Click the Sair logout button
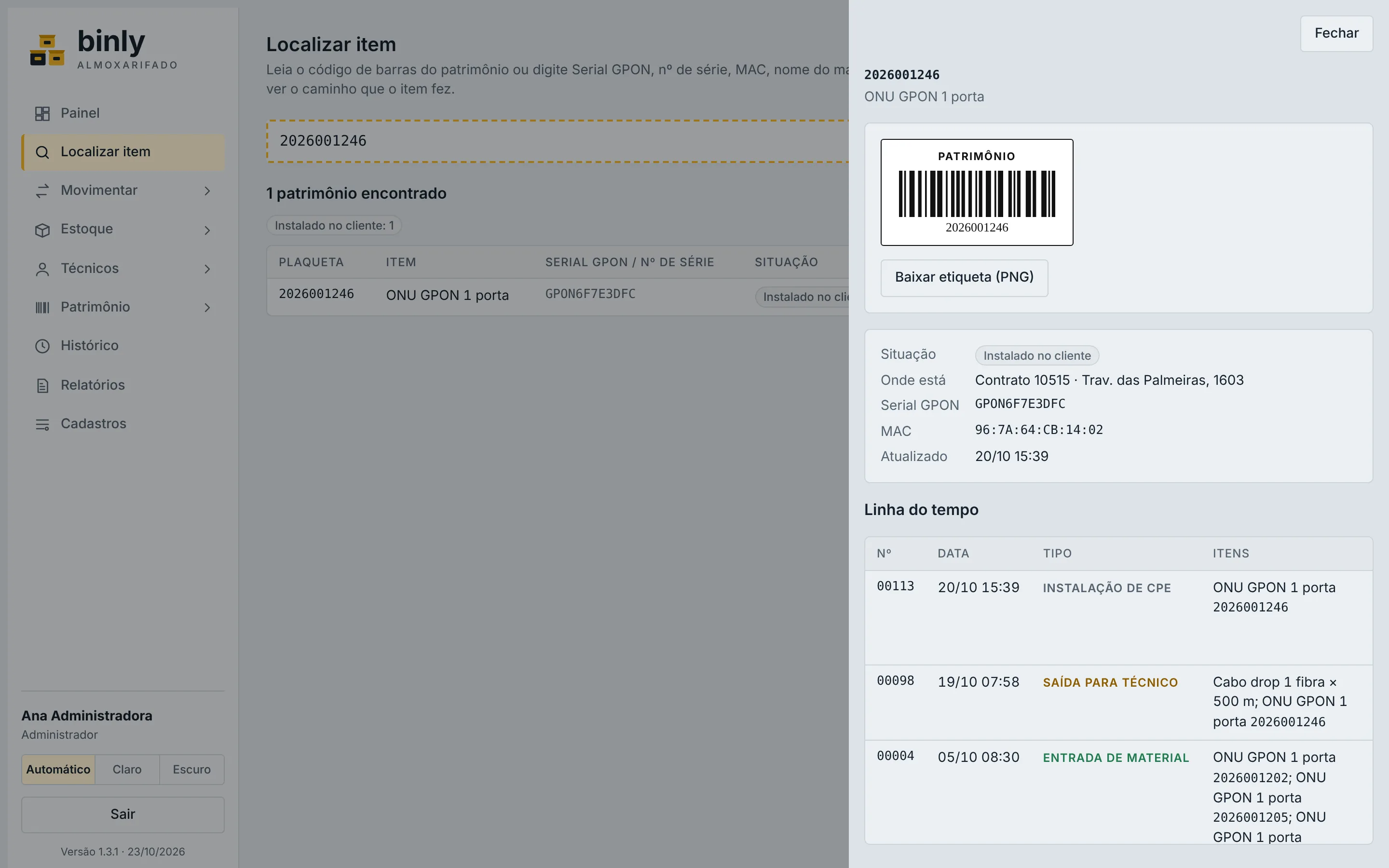The image size is (1389, 868). coord(123,814)
